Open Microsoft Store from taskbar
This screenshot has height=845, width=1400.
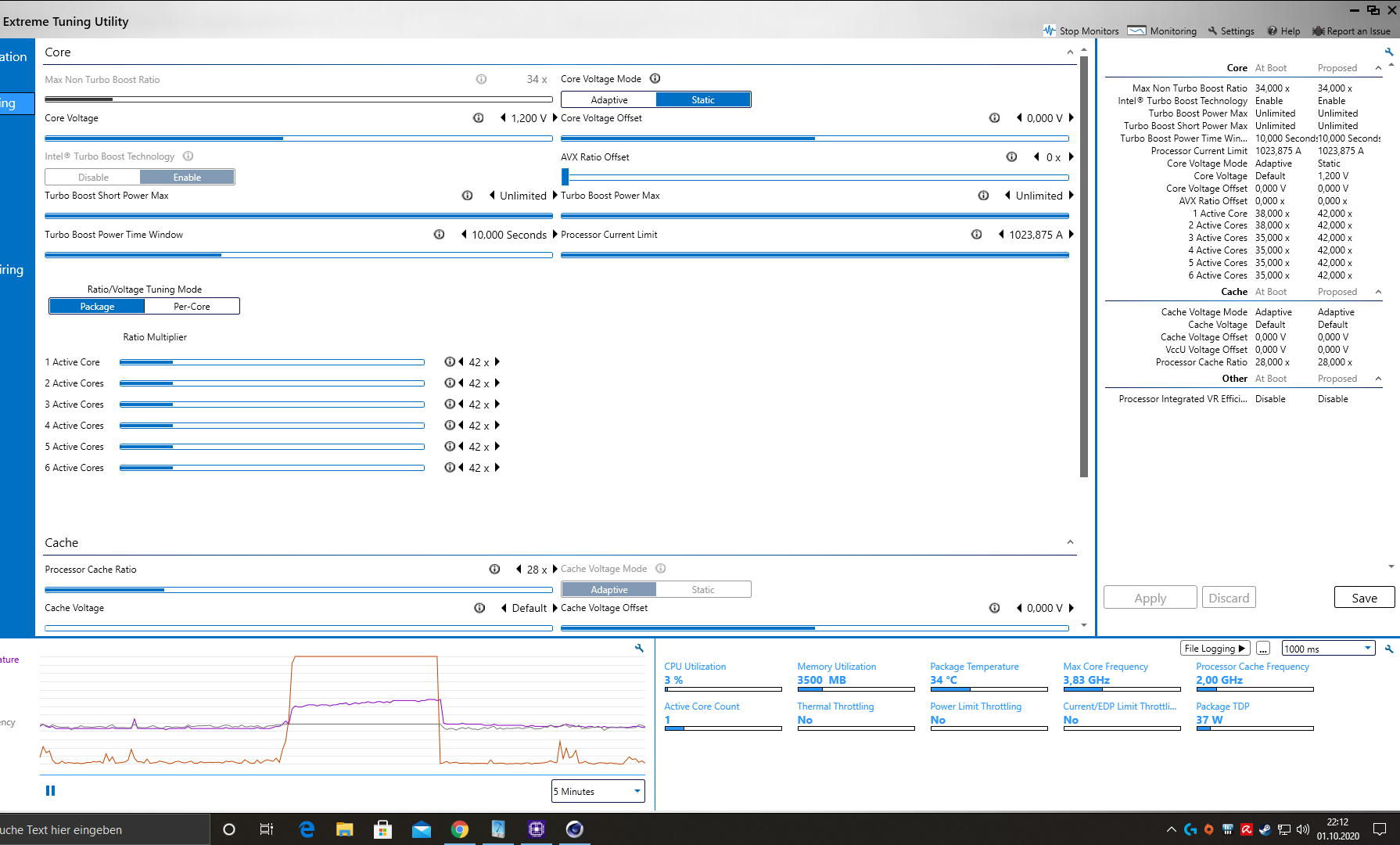383,829
